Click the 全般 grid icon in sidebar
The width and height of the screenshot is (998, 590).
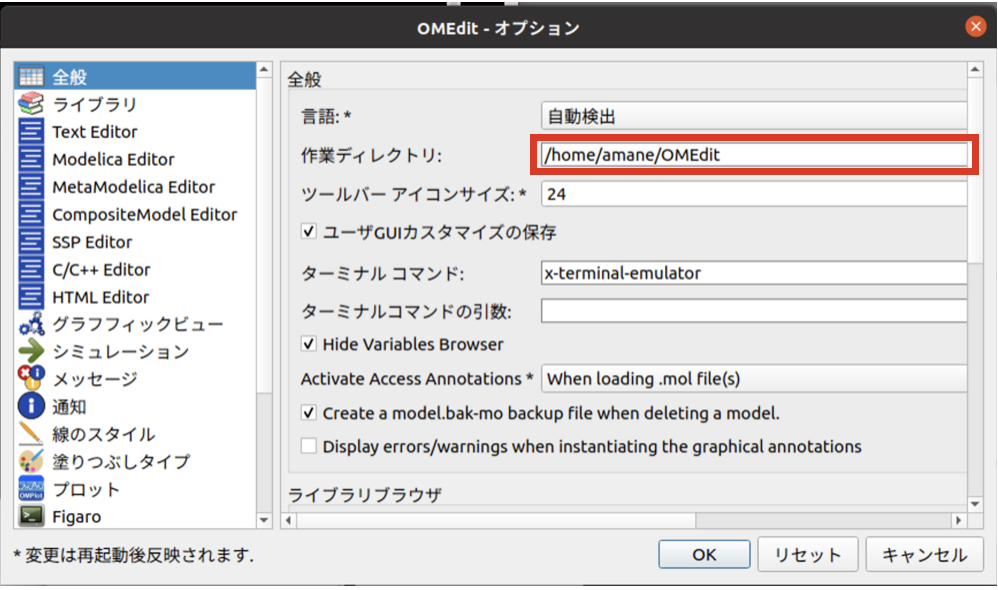(x=31, y=77)
